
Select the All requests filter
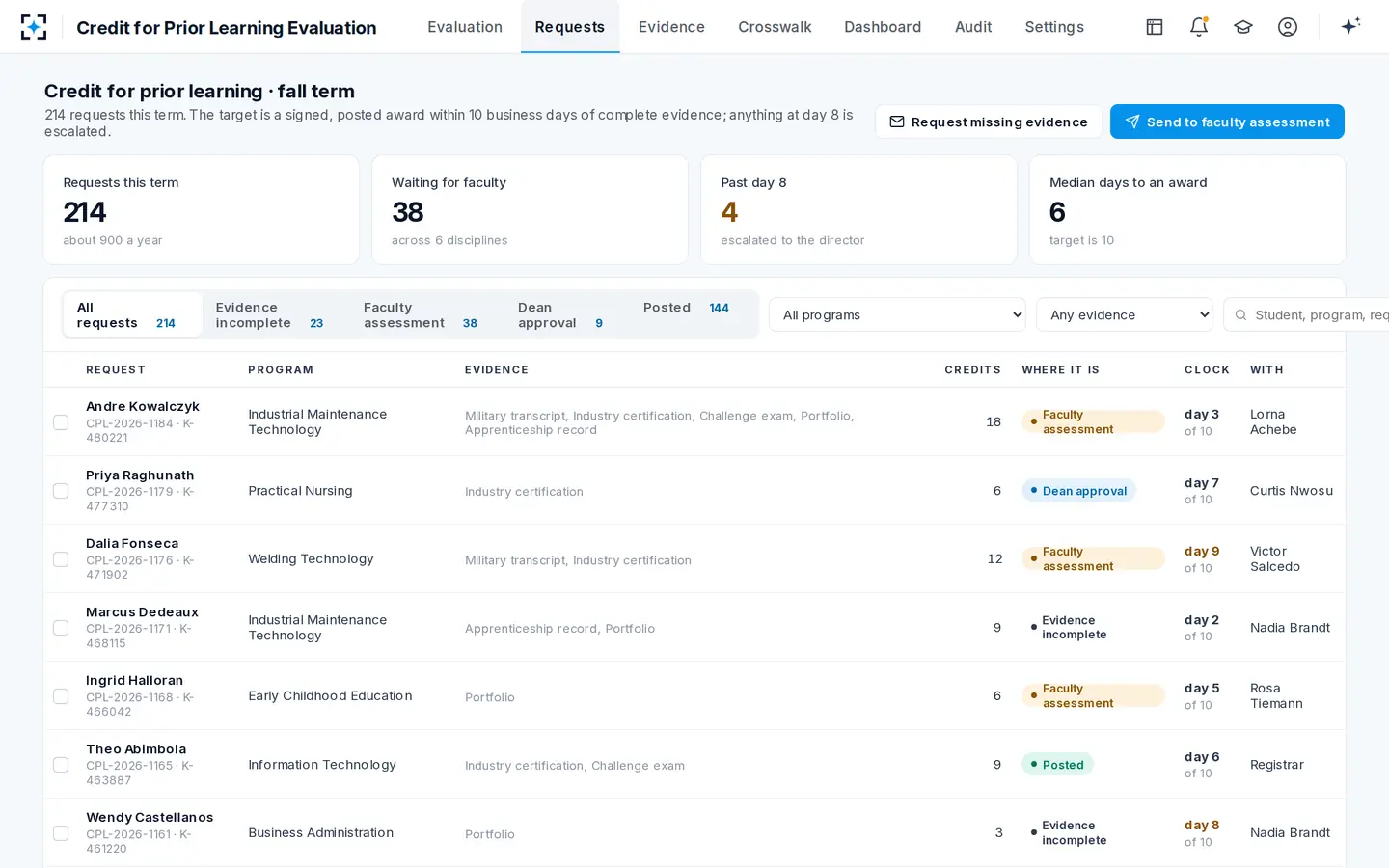[132, 315]
